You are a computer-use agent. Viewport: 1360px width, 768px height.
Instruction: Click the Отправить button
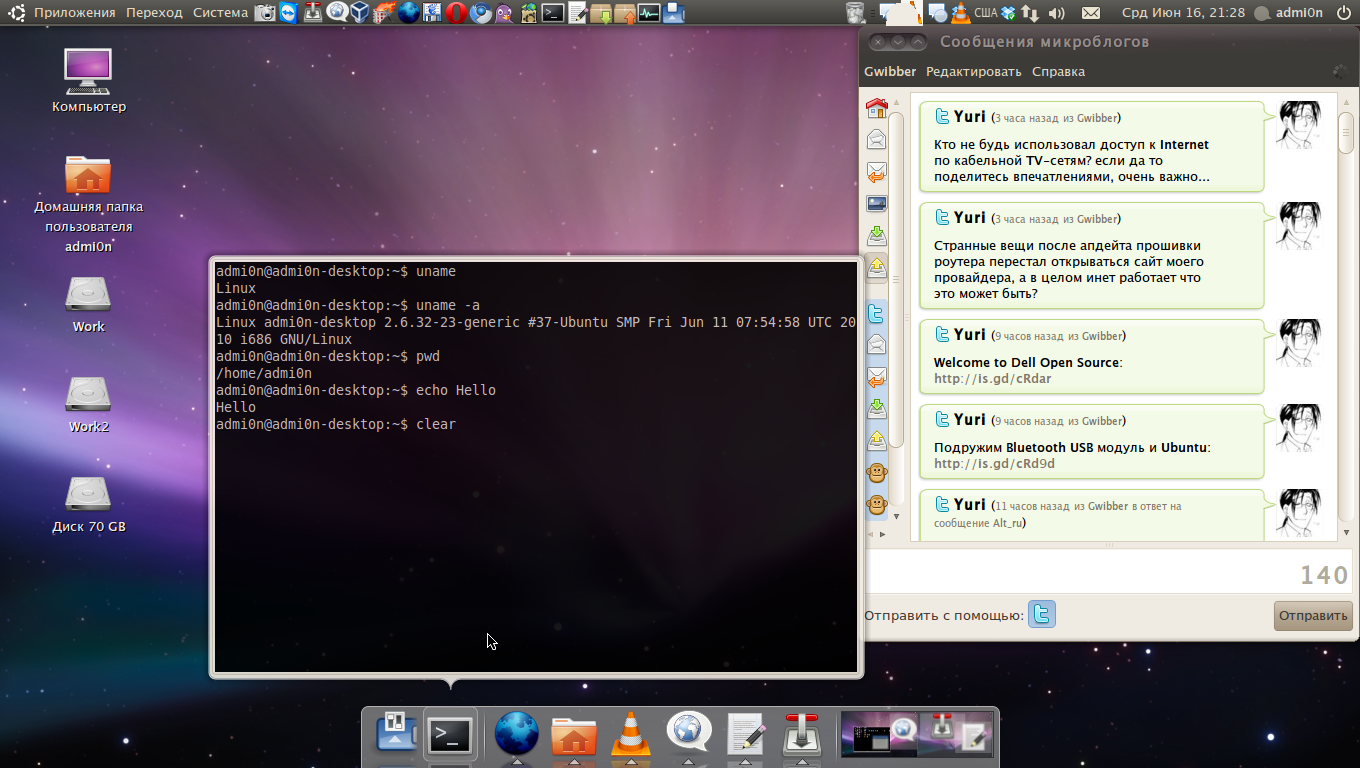pos(1312,615)
